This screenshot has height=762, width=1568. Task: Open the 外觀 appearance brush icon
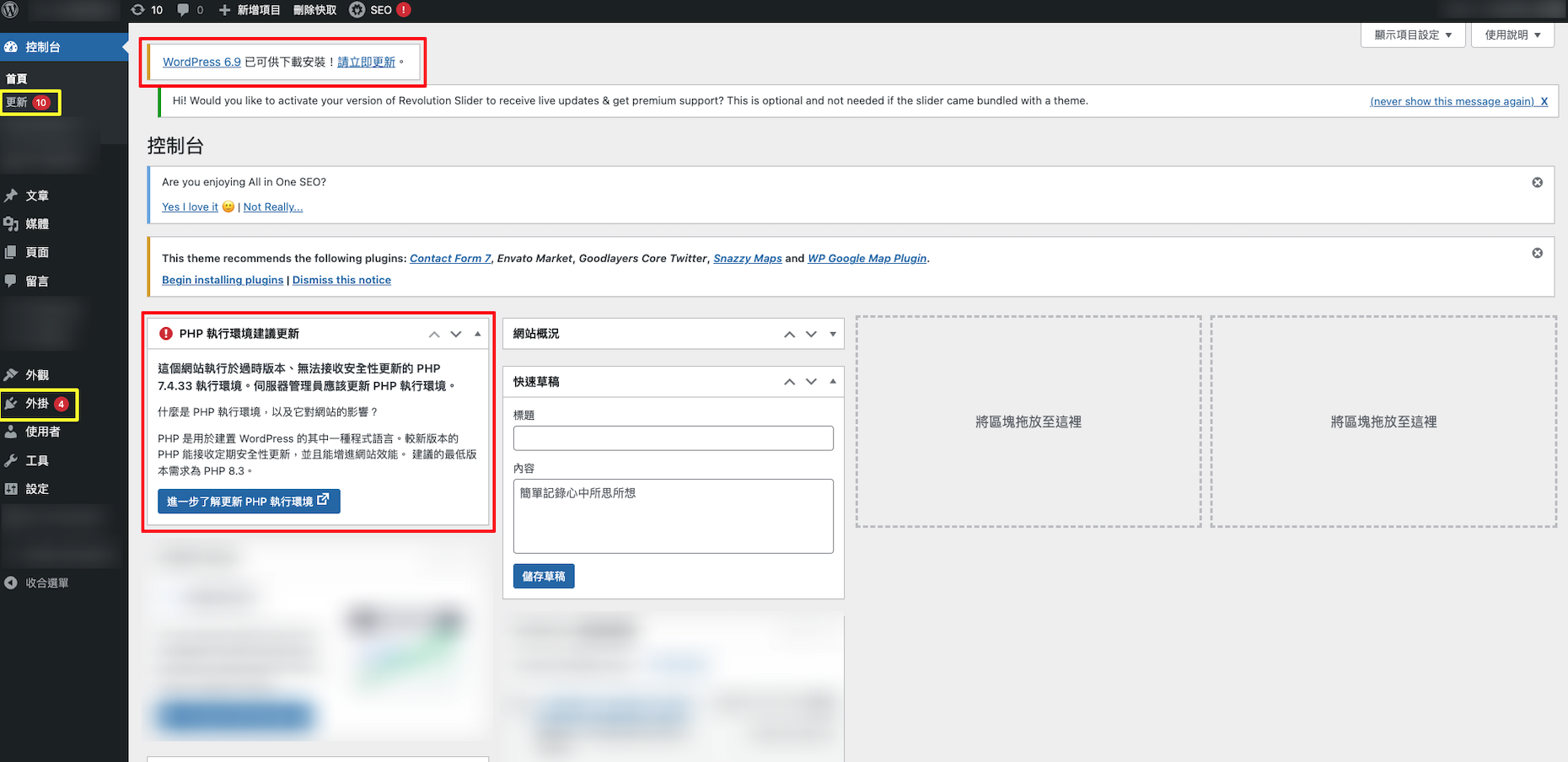[x=11, y=375]
